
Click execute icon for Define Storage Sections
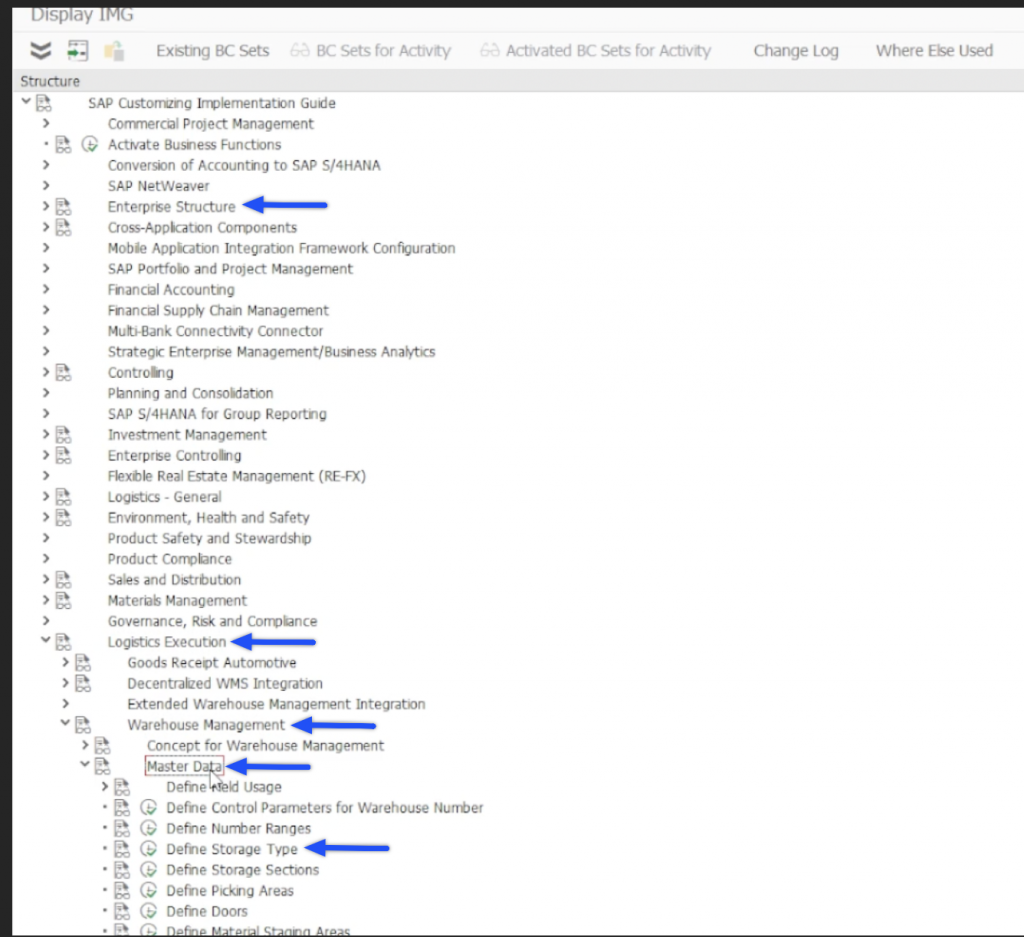149,870
